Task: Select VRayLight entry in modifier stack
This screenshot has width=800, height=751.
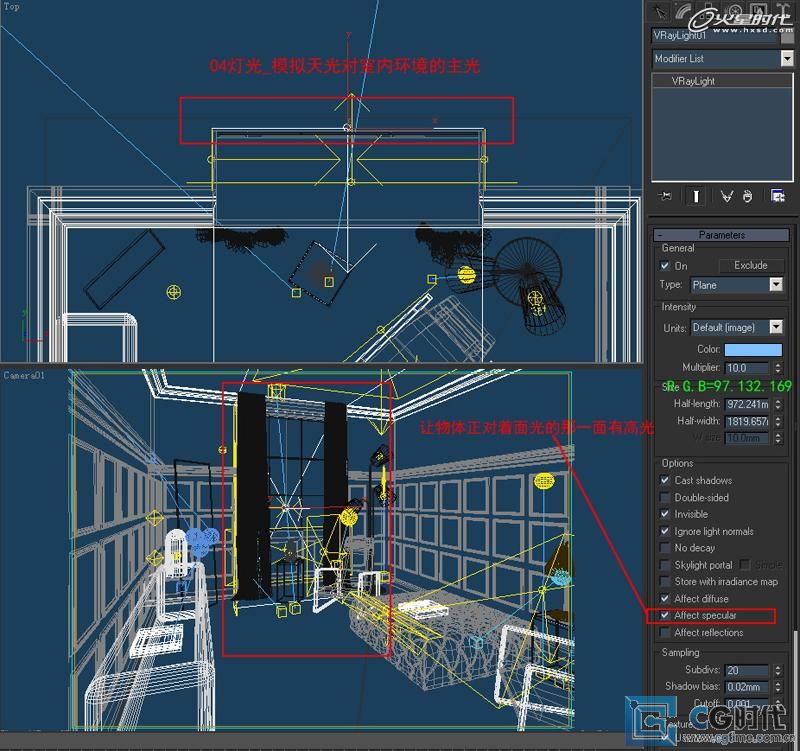Action: tap(722, 81)
